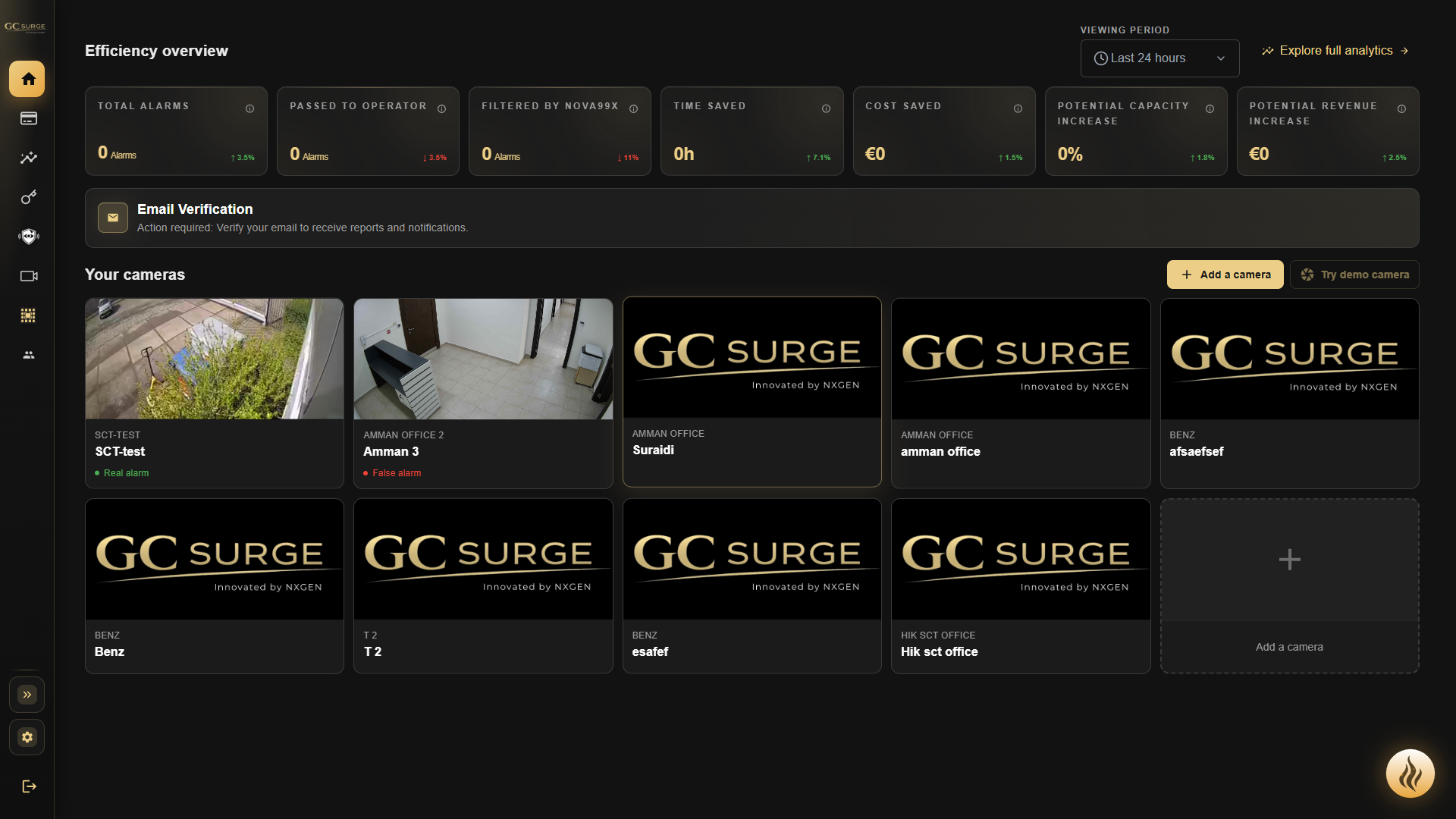The height and width of the screenshot is (819, 1456).
Task: Expand the sidebar with the double-chevron button
Action: pos(27,695)
